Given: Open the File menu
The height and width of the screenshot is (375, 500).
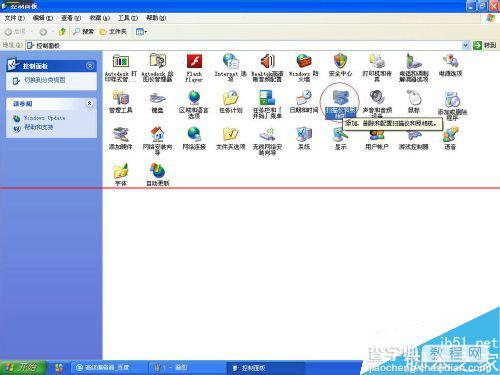Looking at the screenshot, I should (15, 18).
